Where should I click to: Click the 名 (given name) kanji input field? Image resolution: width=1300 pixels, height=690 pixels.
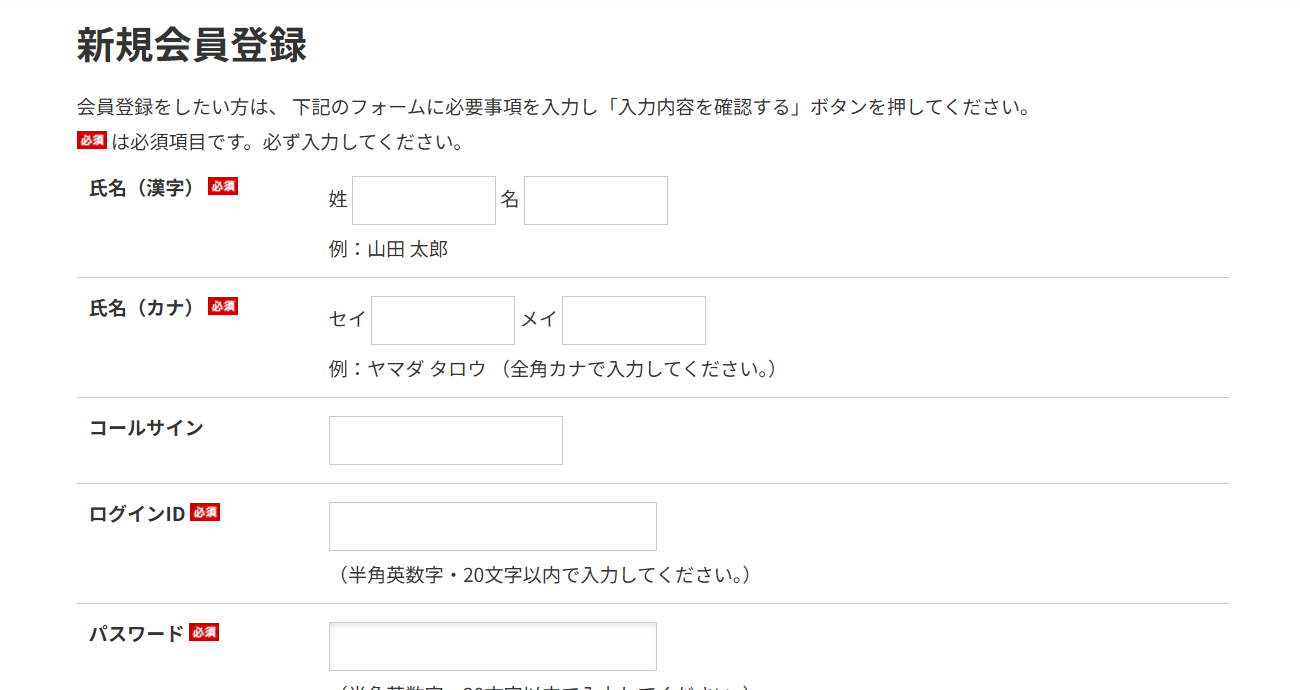(x=595, y=201)
